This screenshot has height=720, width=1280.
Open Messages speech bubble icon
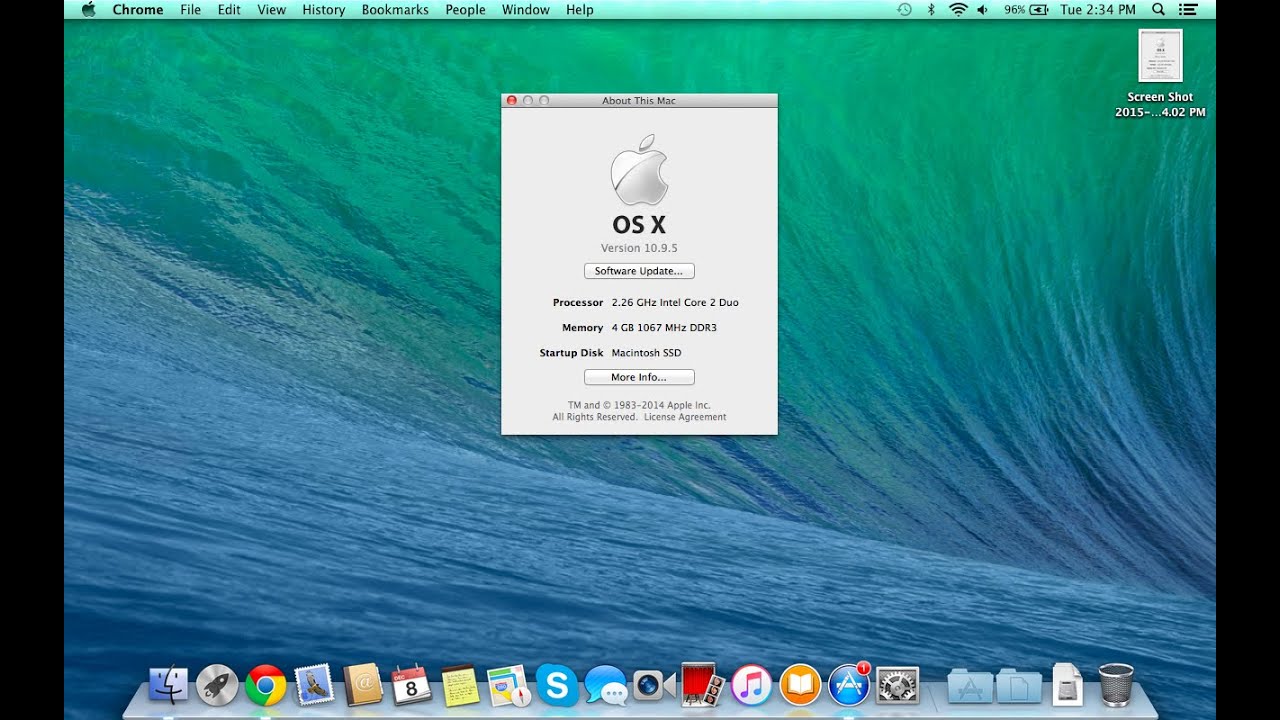(x=606, y=686)
